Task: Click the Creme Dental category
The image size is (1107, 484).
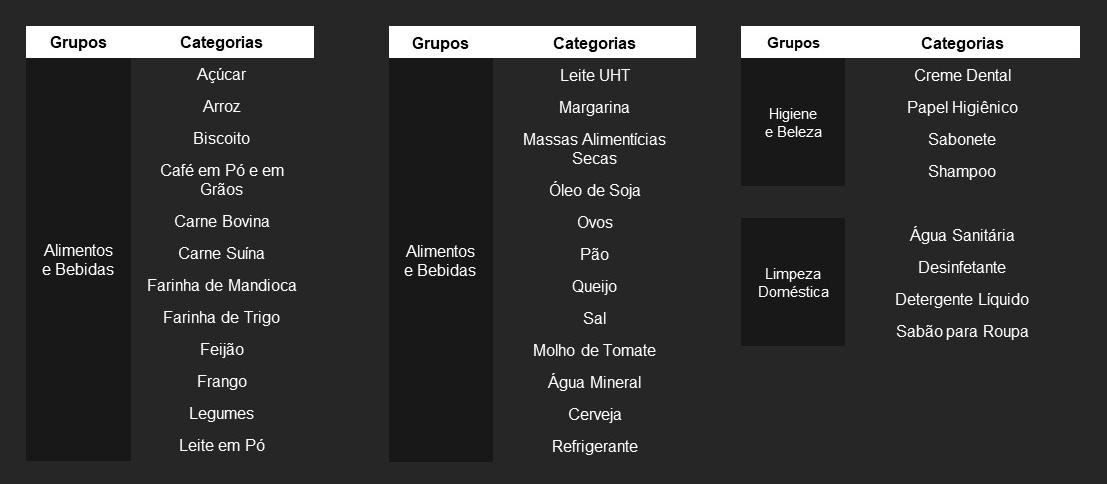Action: (x=962, y=75)
